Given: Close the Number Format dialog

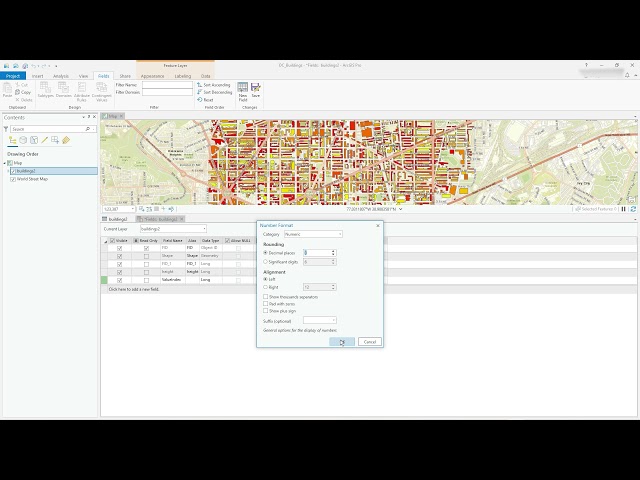Looking at the screenshot, I should (378, 225).
